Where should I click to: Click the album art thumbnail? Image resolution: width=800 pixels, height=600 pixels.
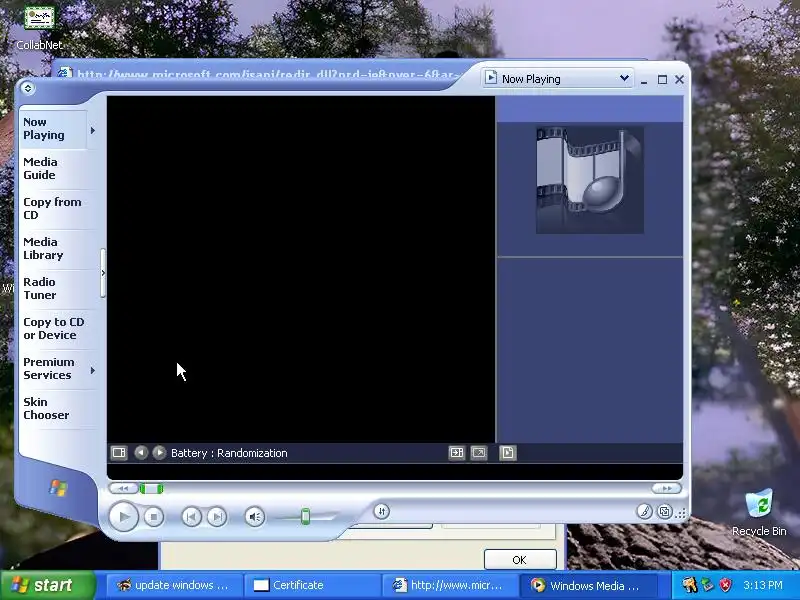[x=590, y=180]
